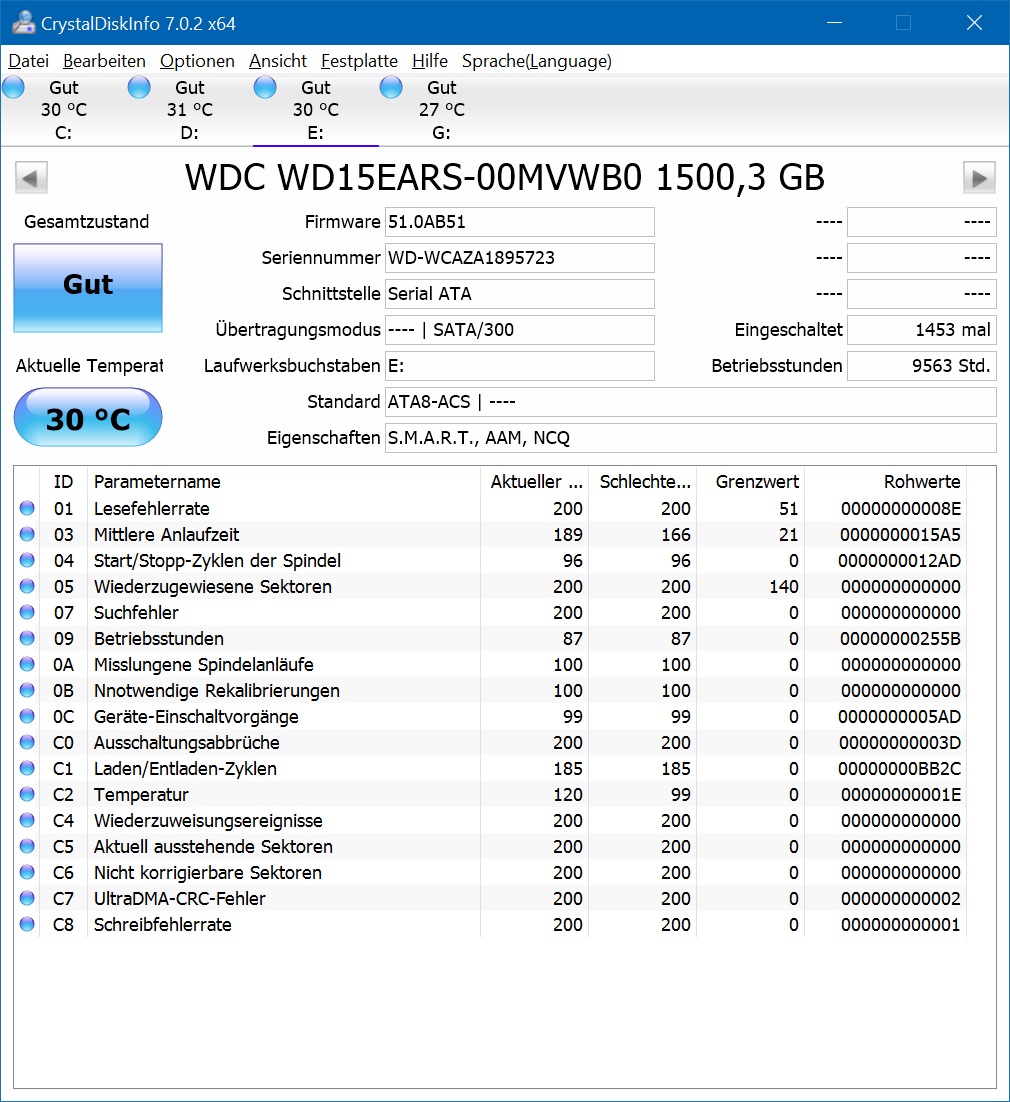Minimize the CrystalDiskInfo window
This screenshot has width=1010, height=1102.
point(834,22)
